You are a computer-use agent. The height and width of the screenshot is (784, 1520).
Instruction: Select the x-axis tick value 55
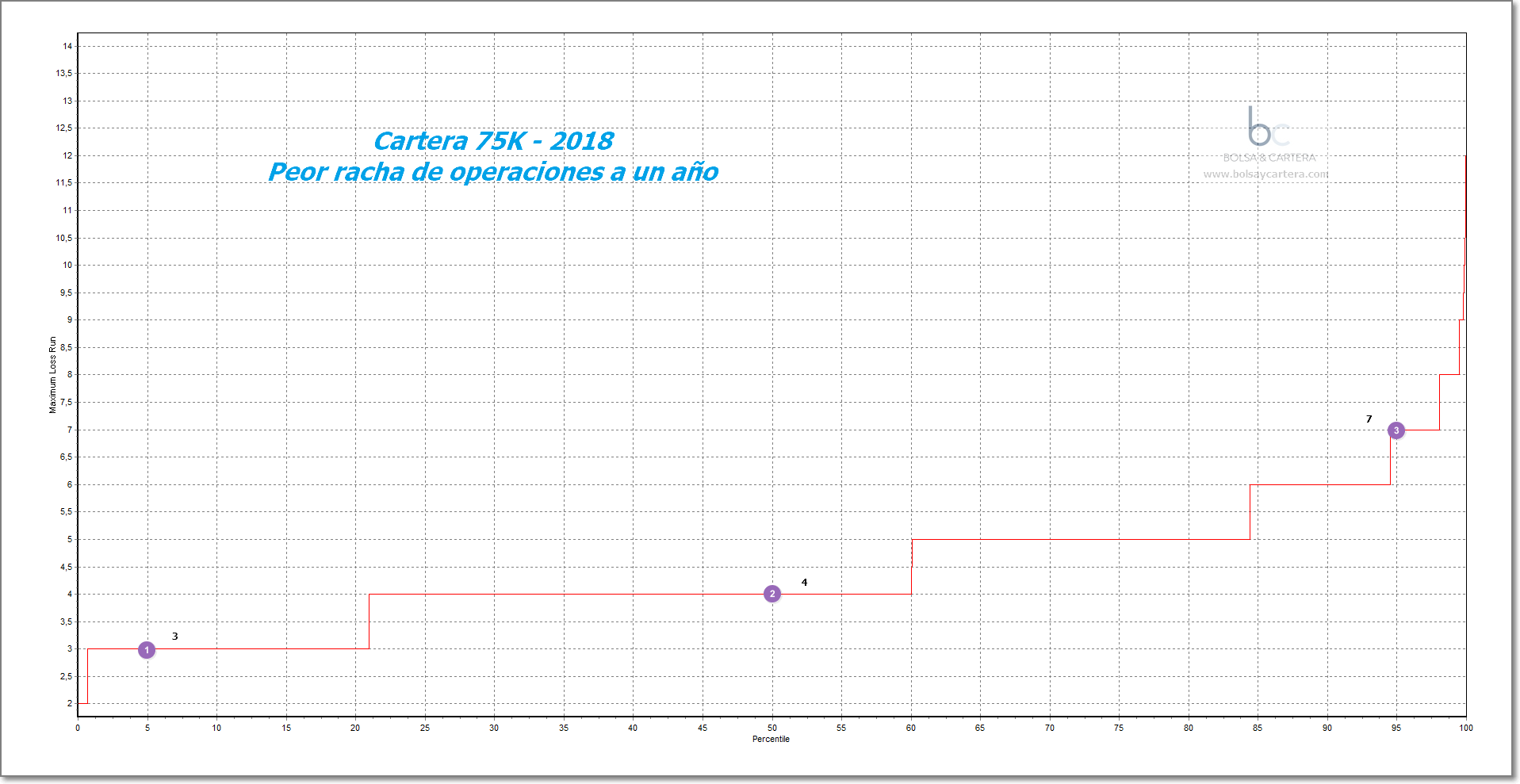pyautogui.click(x=841, y=728)
